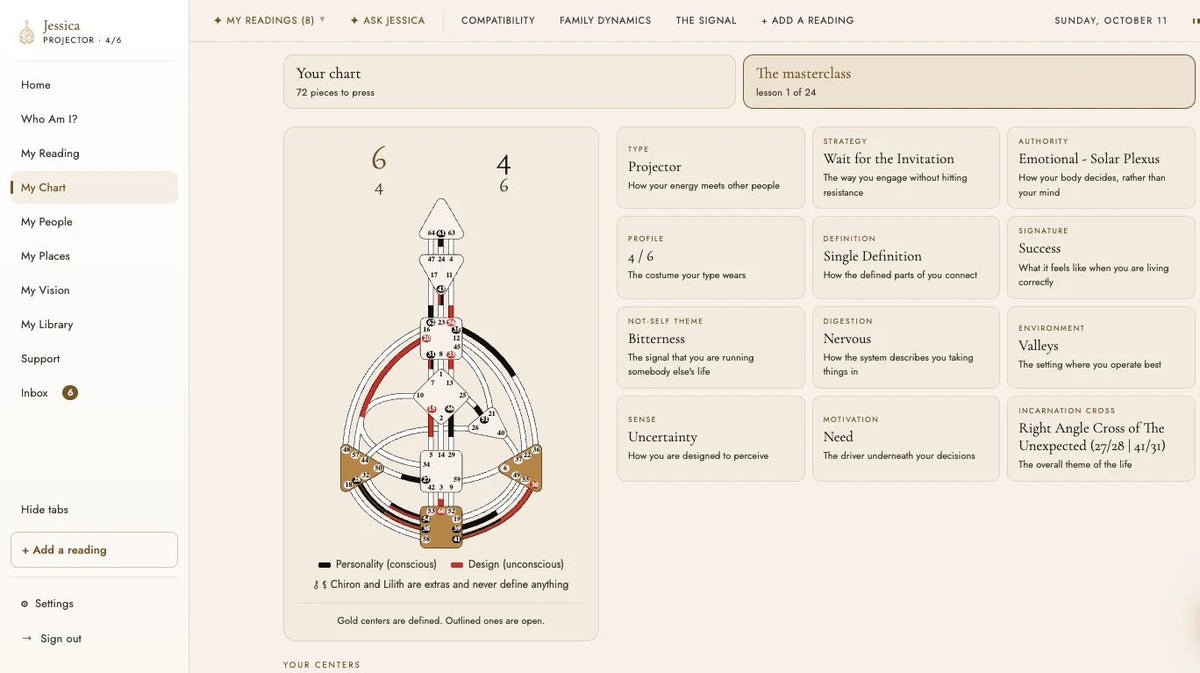The image size is (1200, 673).
Task: Open the Compatibility section
Action: point(498,20)
